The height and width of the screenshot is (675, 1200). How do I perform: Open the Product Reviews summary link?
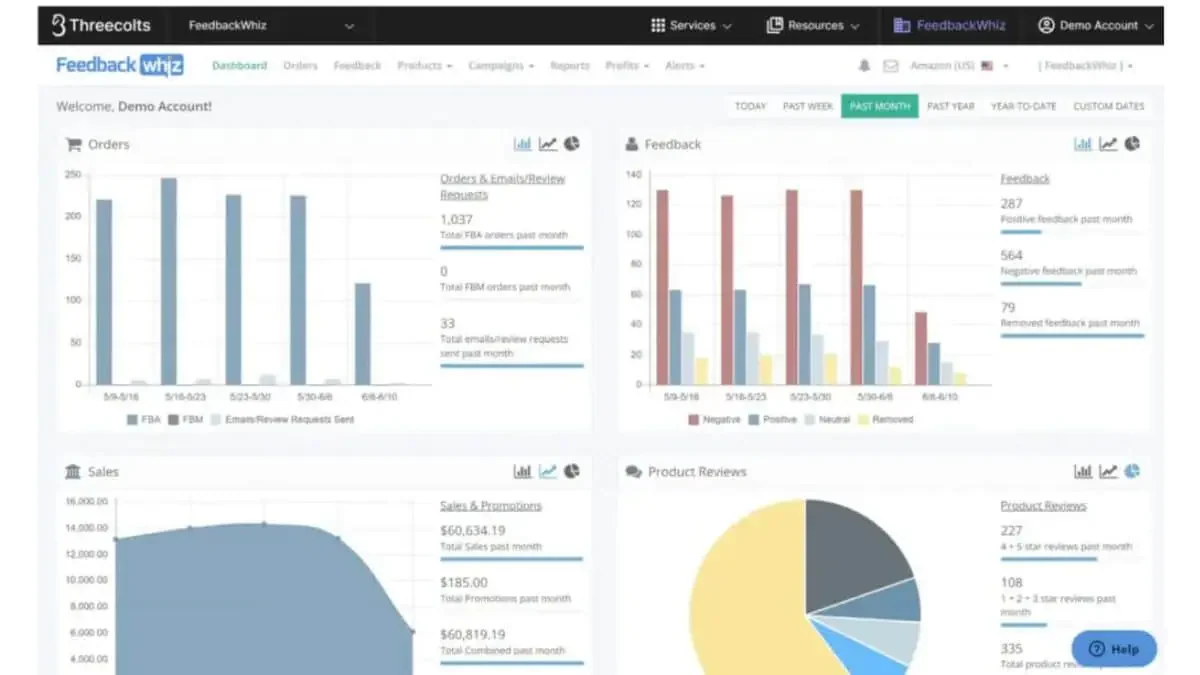1043,506
